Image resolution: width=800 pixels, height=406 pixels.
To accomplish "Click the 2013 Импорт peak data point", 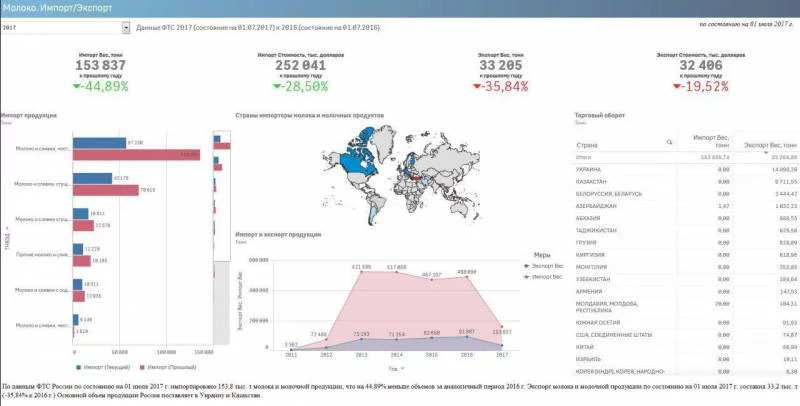I will coord(362,269).
